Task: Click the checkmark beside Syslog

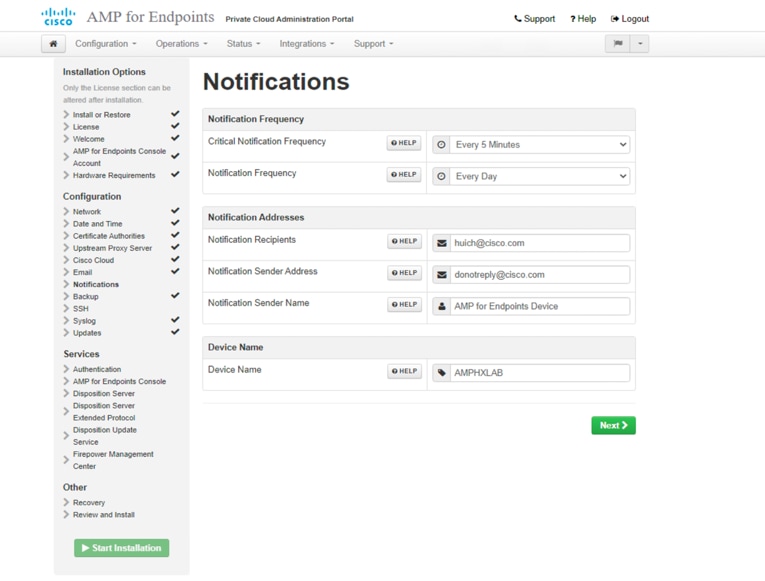Action: [175, 320]
